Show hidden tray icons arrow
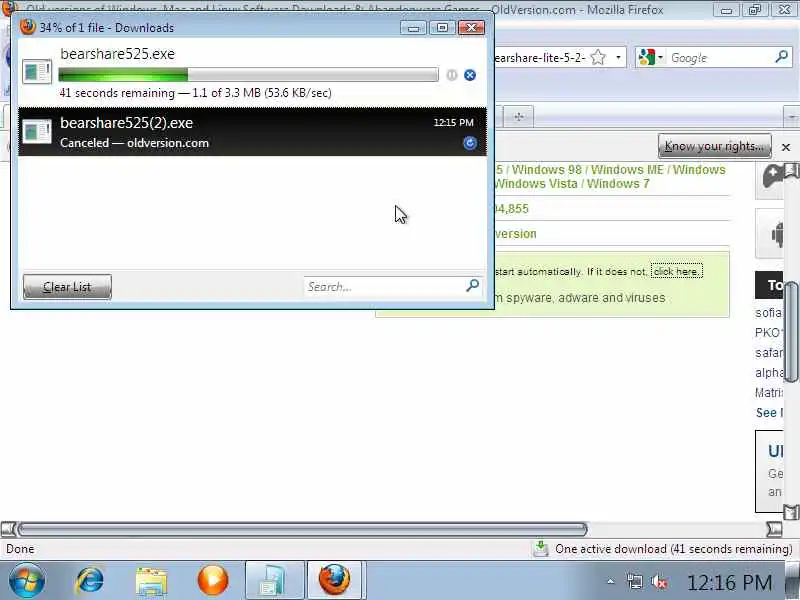The width and height of the screenshot is (800, 600). click(610, 582)
